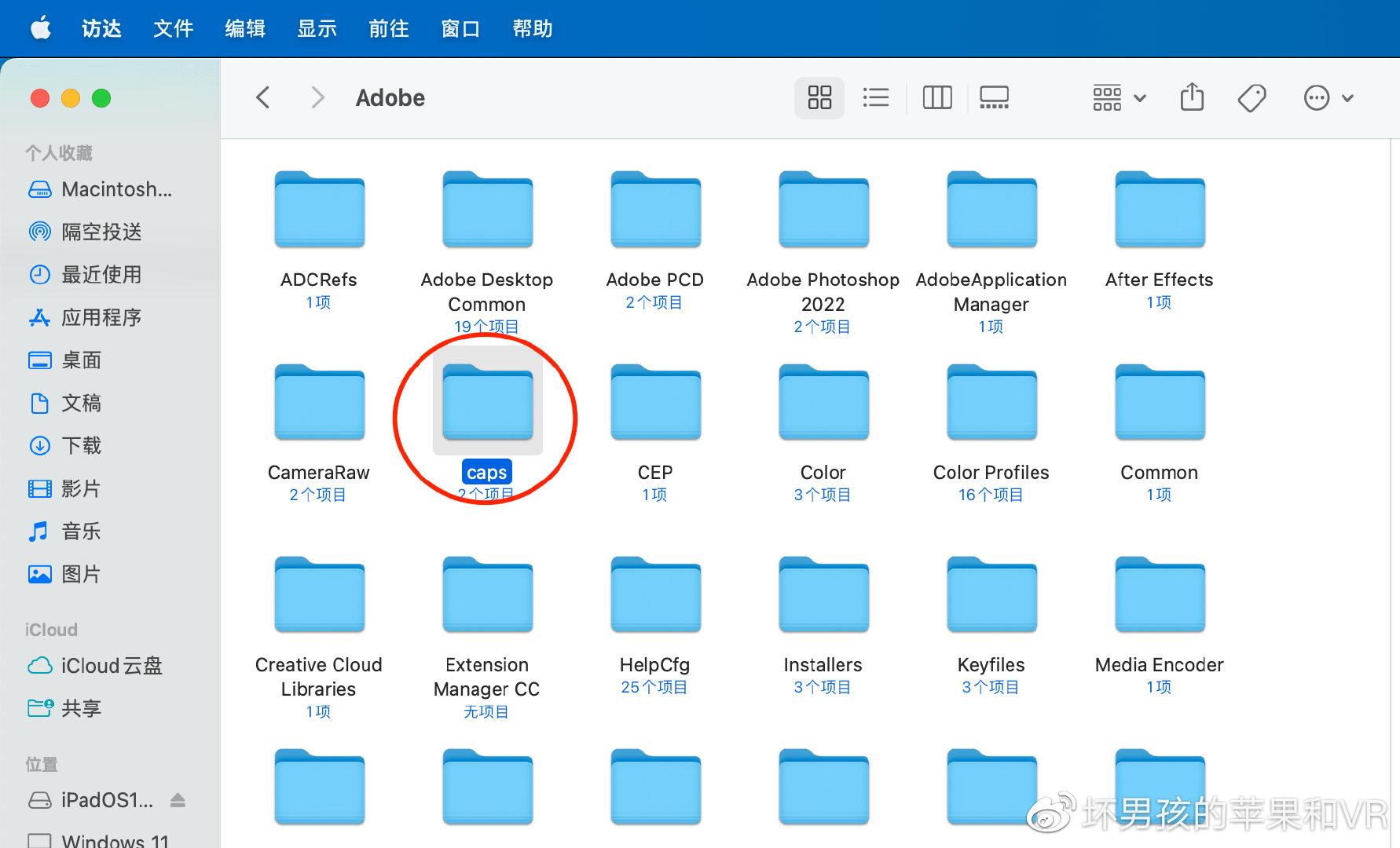Open the 访达 menu
The width and height of the screenshot is (1400, 848).
click(x=101, y=29)
